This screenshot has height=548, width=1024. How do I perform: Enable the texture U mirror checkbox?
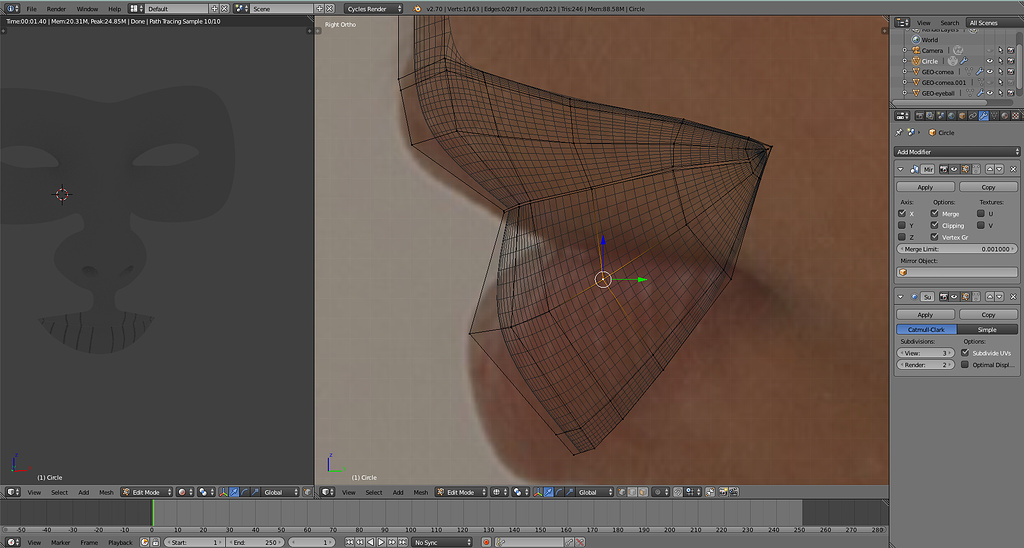pyautogui.click(x=980, y=214)
